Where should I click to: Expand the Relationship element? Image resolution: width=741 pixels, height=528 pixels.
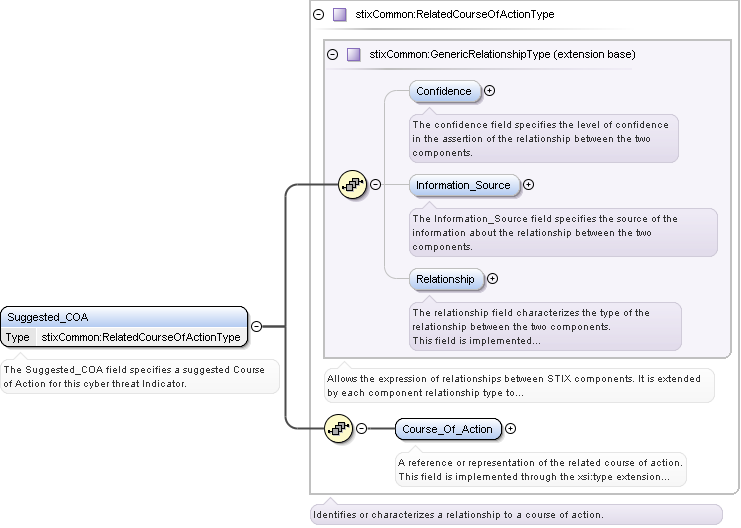pyautogui.click(x=492, y=279)
